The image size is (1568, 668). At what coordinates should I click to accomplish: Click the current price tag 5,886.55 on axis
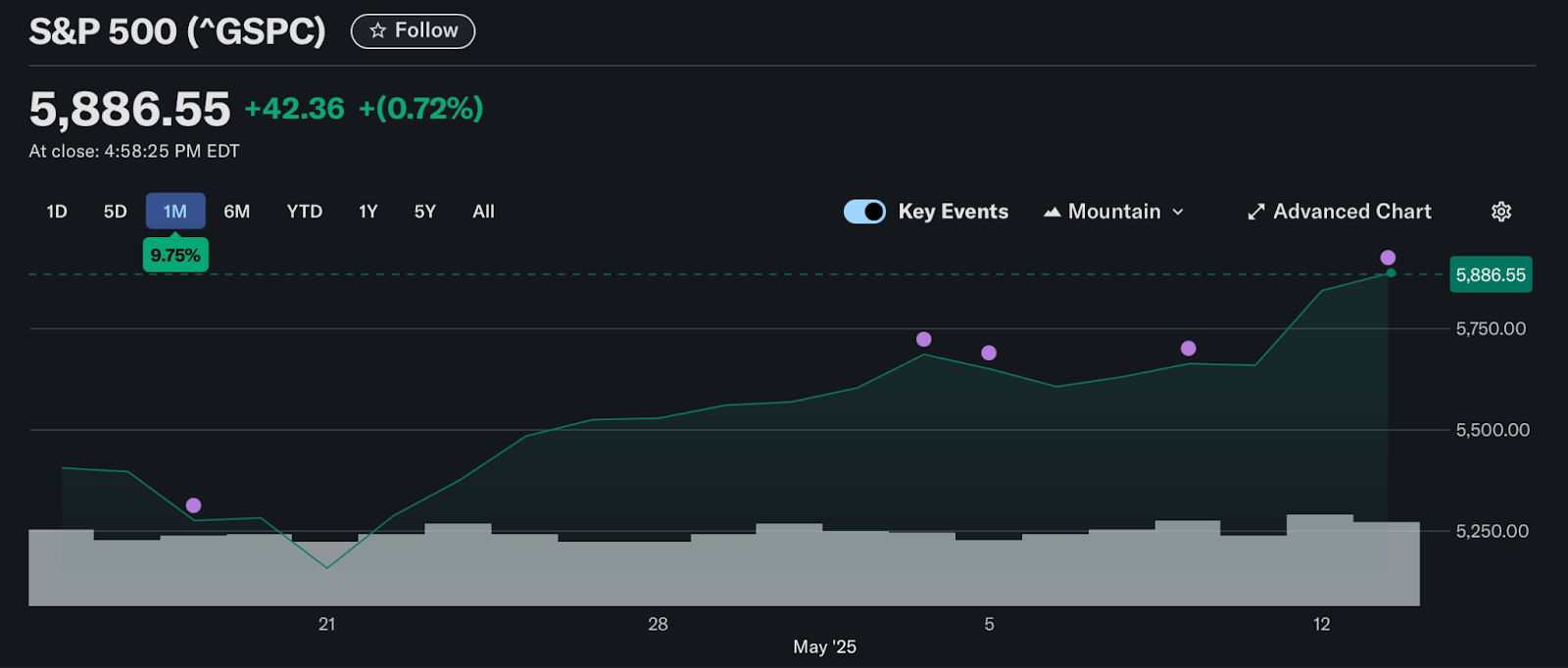[x=1491, y=274]
